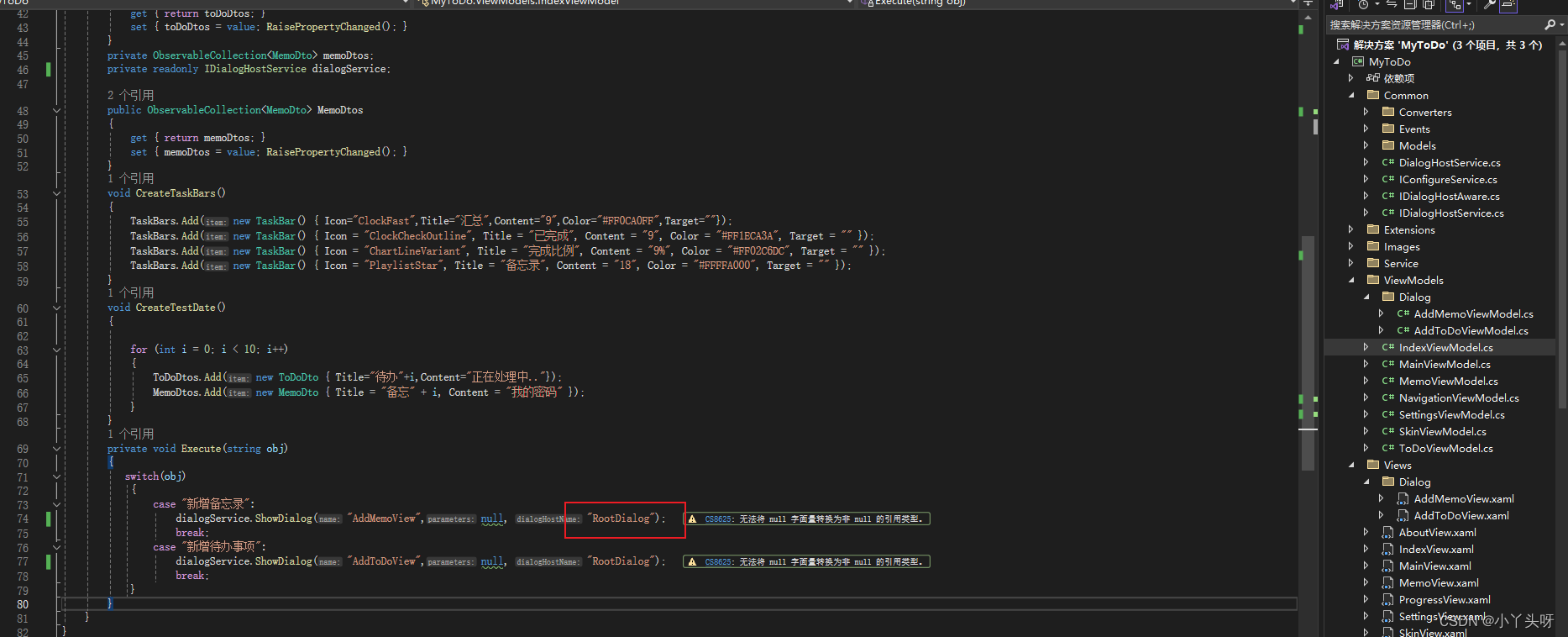Click the solution icon beside 解决方案 'MyToDo'
Viewport: 1568px width, 637px height.
click(x=1342, y=45)
